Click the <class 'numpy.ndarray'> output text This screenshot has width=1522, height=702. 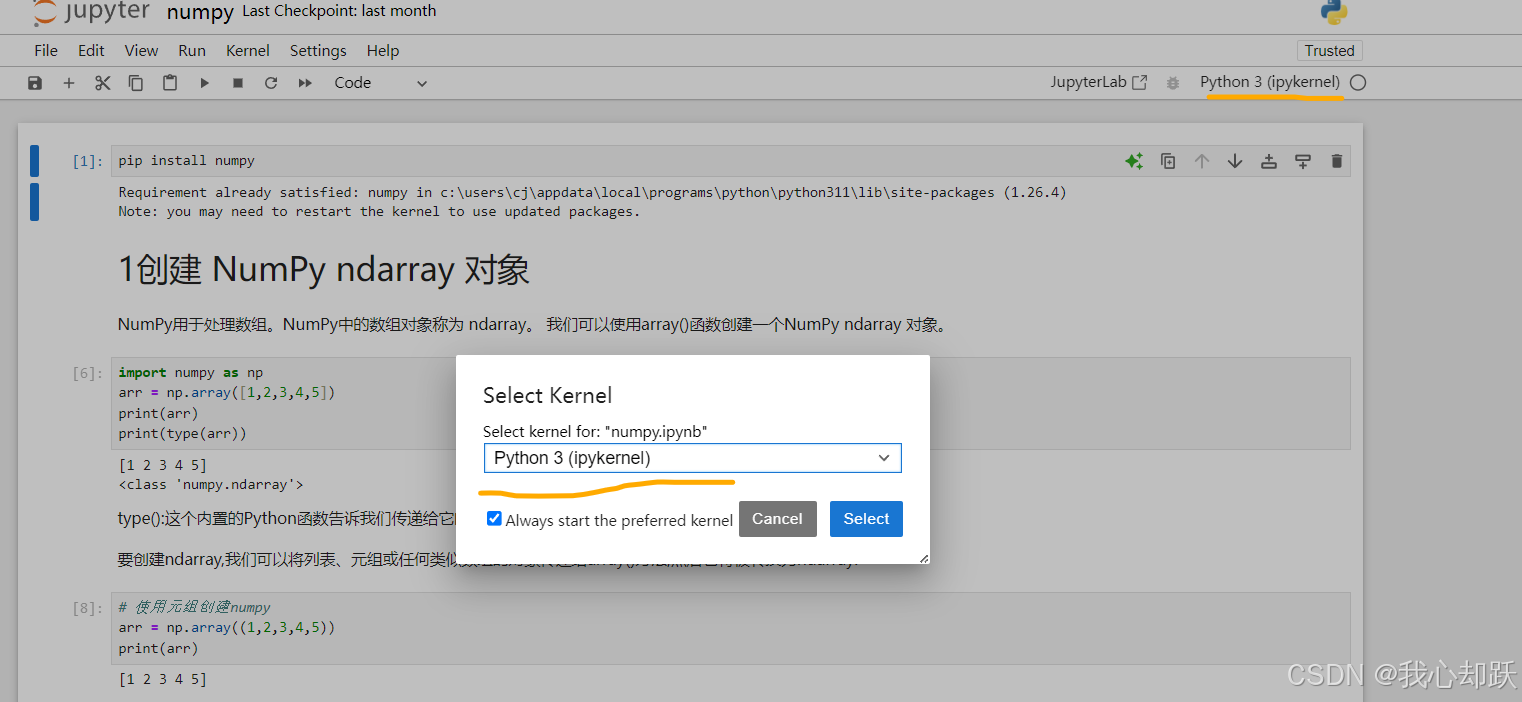(211, 485)
